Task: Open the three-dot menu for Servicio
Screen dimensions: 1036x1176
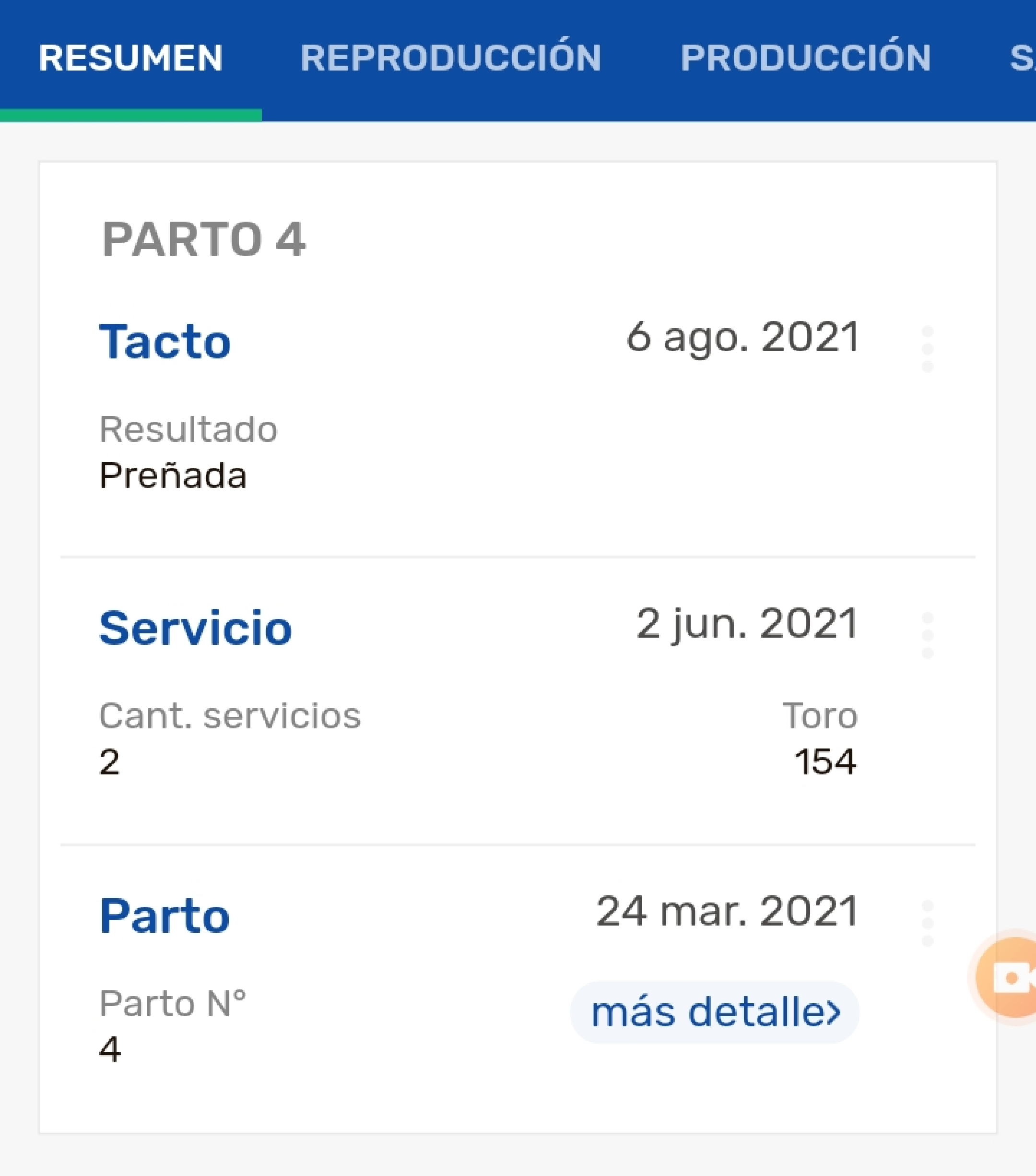Action: (927, 635)
